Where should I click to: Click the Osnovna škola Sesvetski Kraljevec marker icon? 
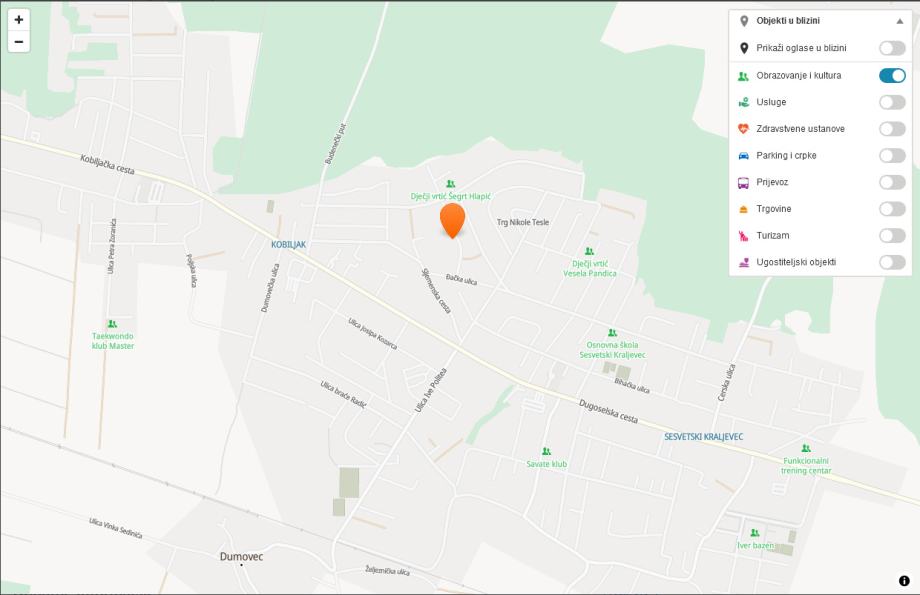(612, 333)
